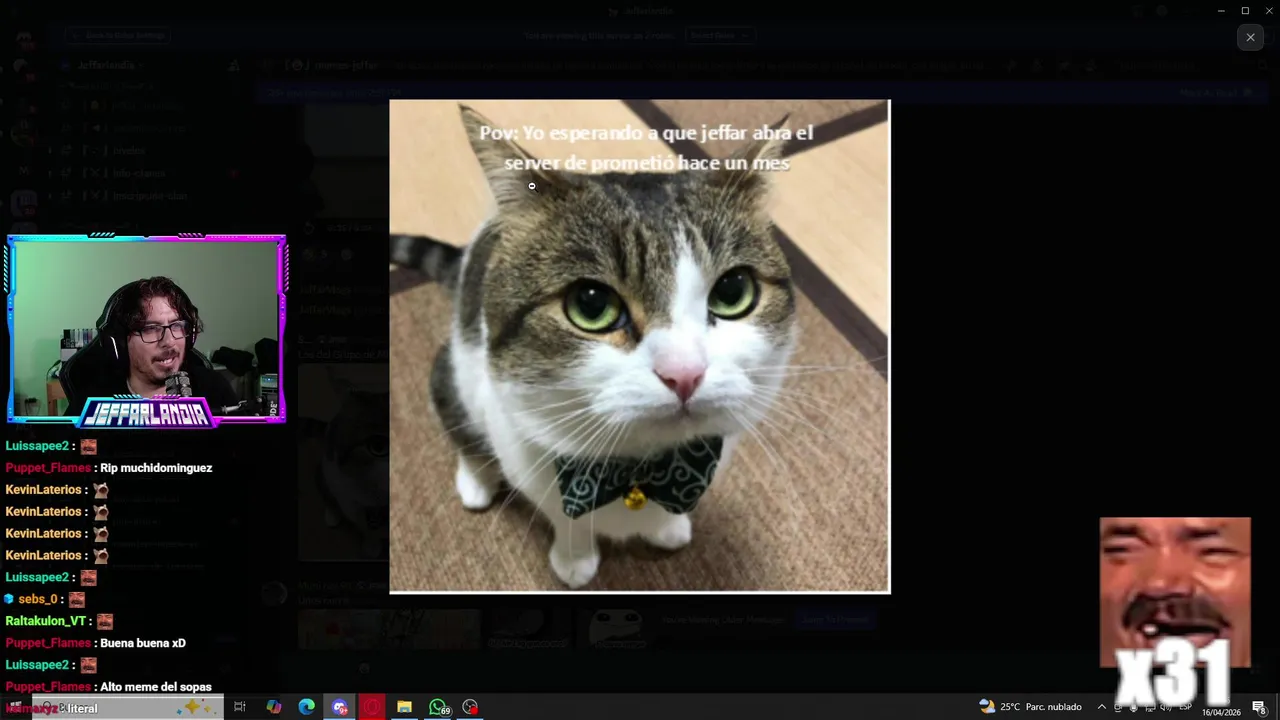Viewport: 1280px width, 720px height.
Task: Maximize the Discord window
Action: point(1245,10)
